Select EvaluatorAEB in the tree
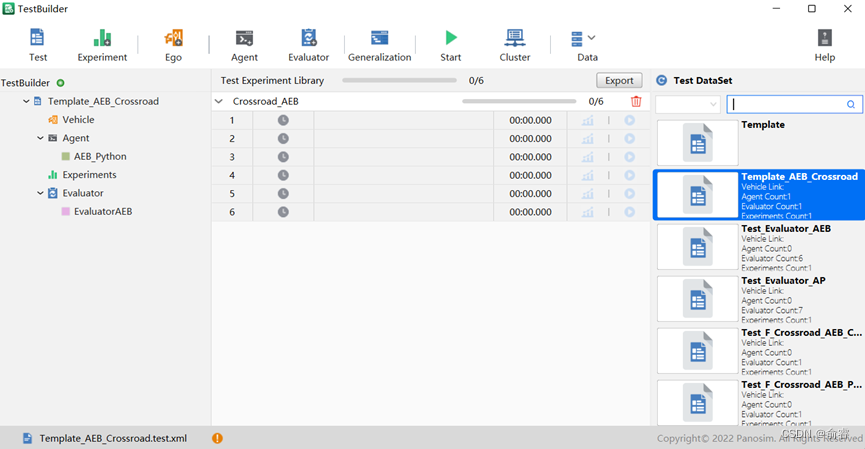This screenshot has width=865, height=449. coord(103,211)
